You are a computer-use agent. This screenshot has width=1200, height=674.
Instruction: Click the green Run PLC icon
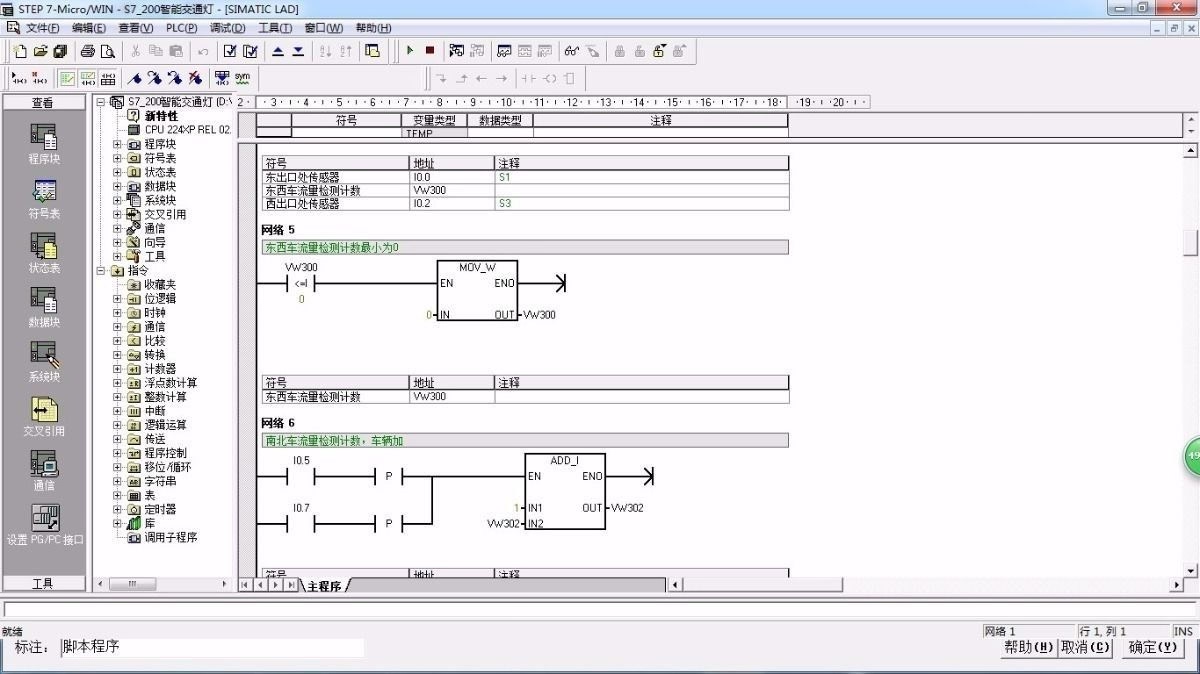[x=409, y=51]
